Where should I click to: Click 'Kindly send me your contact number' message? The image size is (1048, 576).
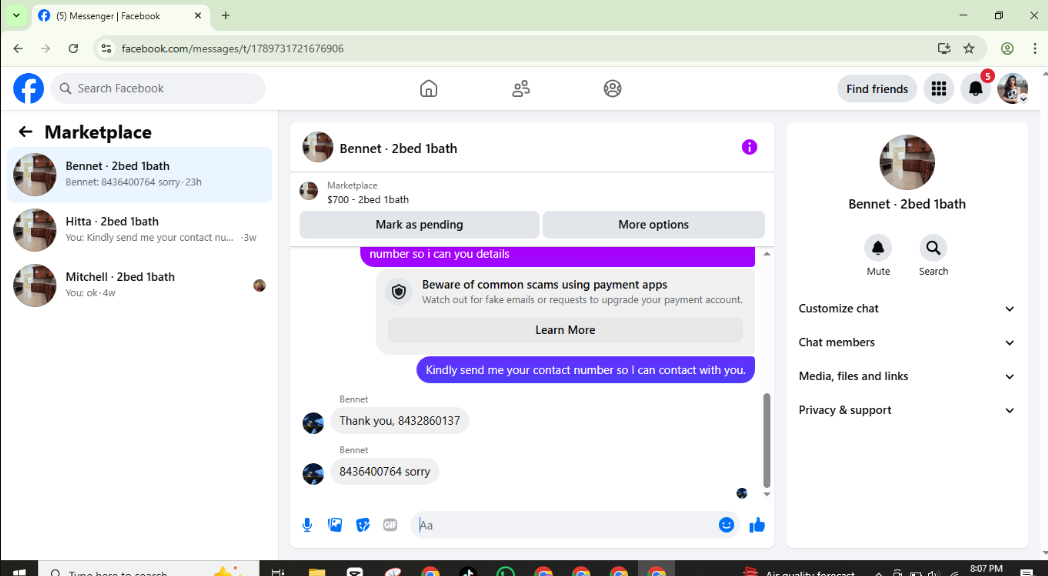[585, 370]
